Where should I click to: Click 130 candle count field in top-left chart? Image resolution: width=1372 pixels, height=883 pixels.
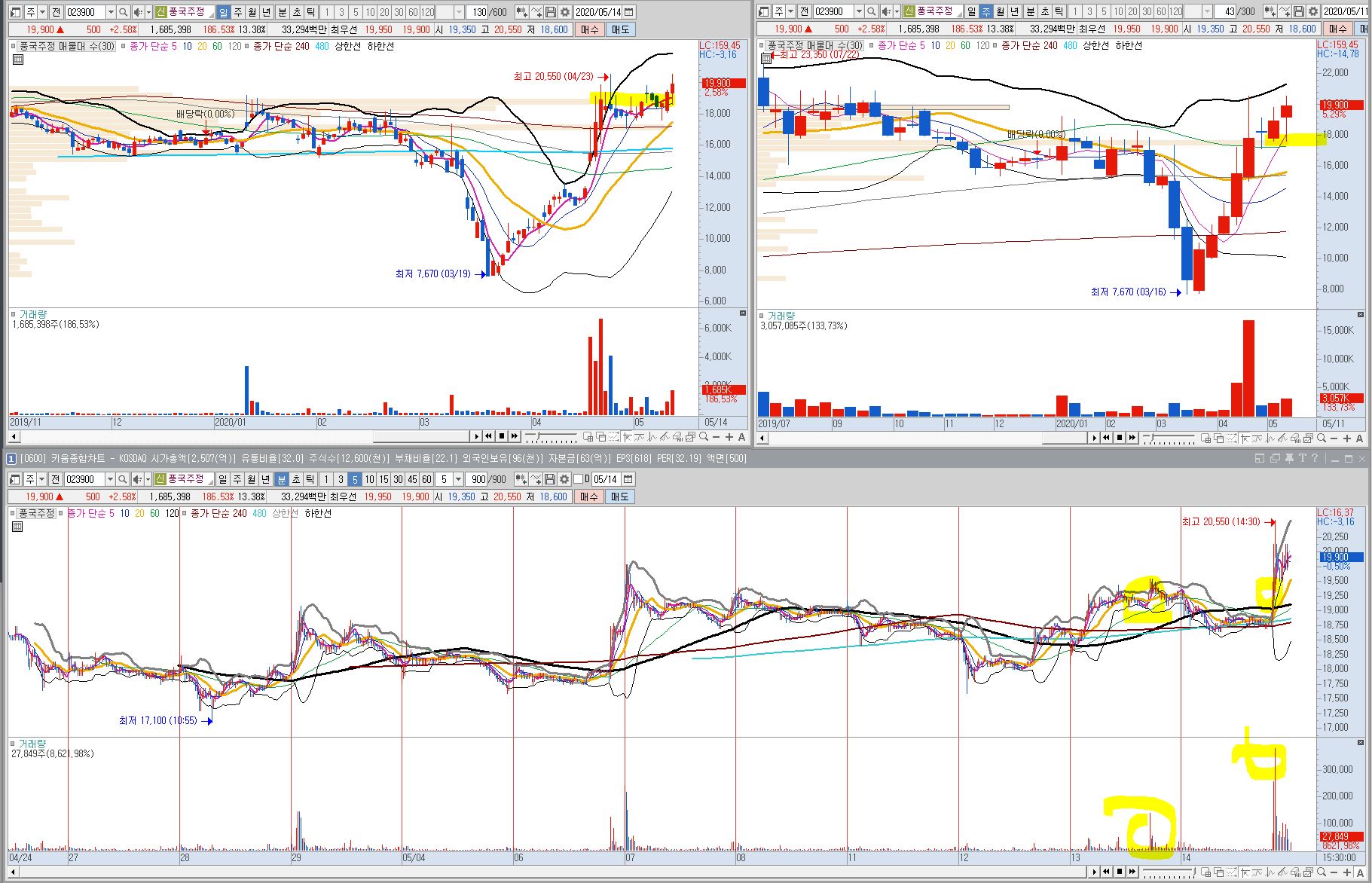point(477,12)
